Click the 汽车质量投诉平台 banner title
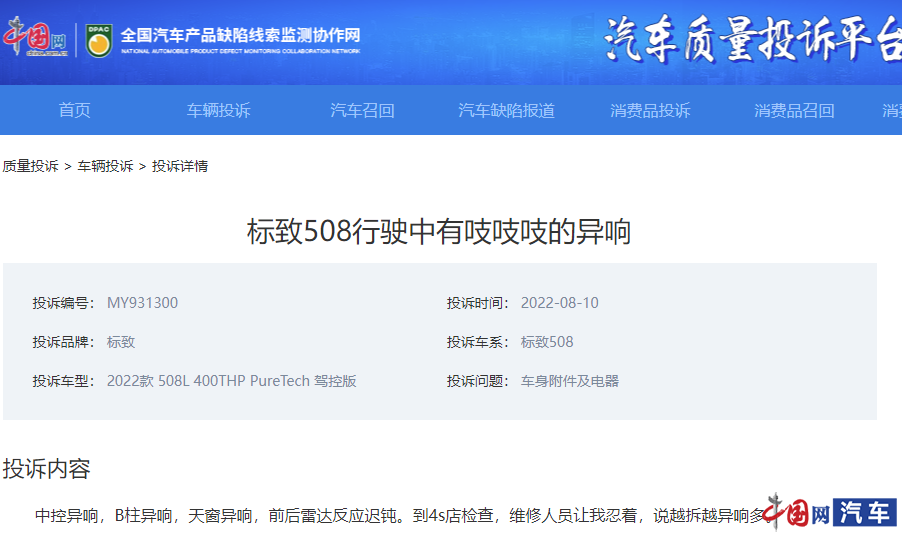902x540 pixels. (x=752, y=40)
